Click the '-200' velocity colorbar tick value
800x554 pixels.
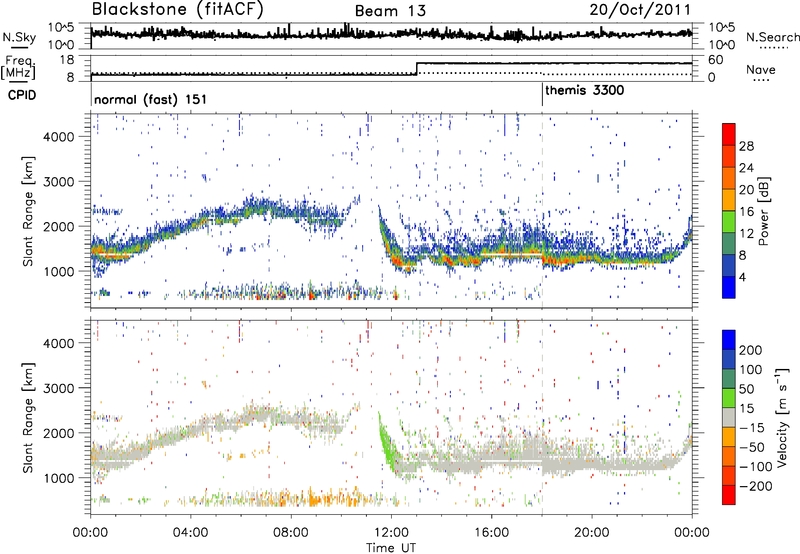[x=755, y=486]
